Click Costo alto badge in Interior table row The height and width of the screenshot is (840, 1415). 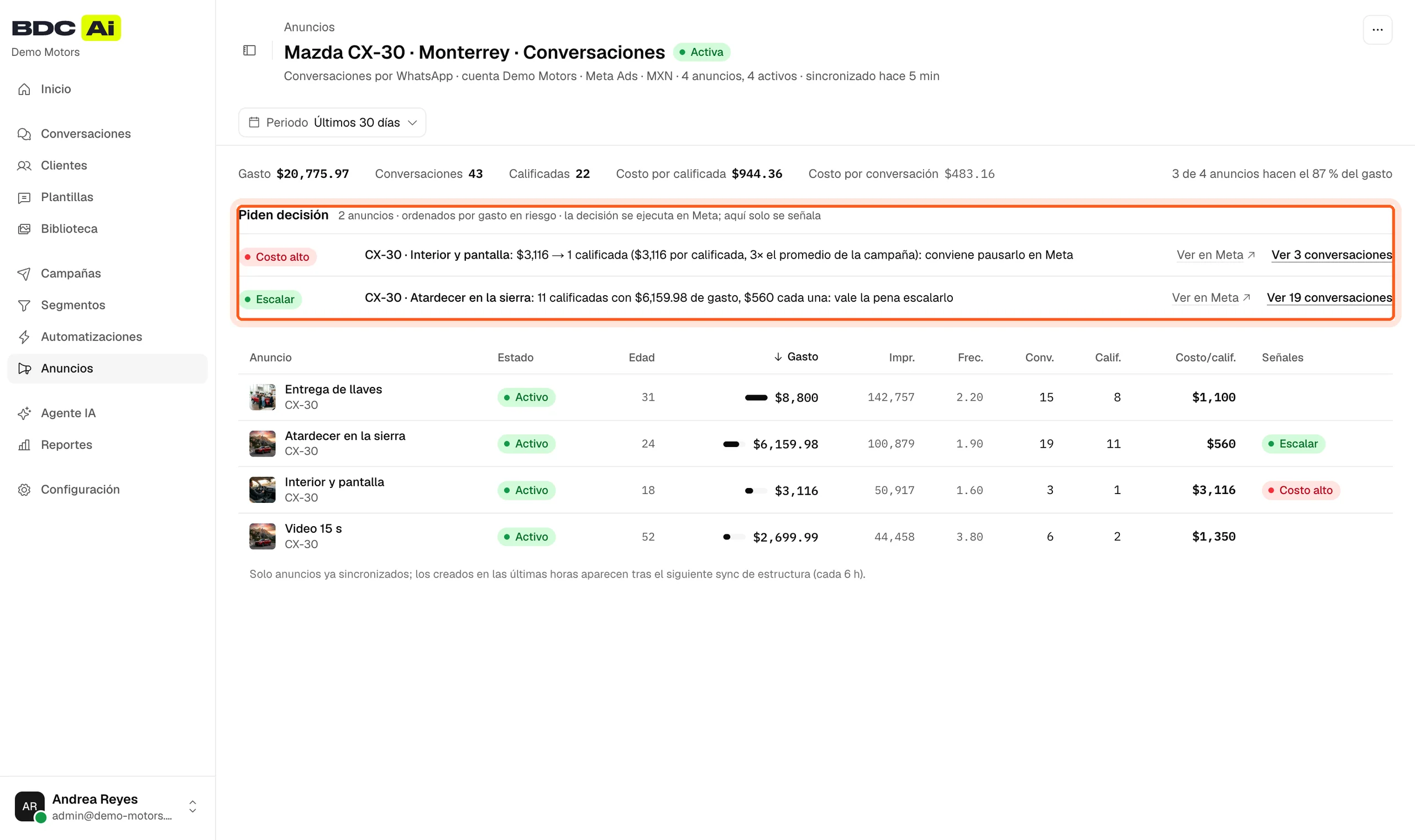coord(1300,491)
